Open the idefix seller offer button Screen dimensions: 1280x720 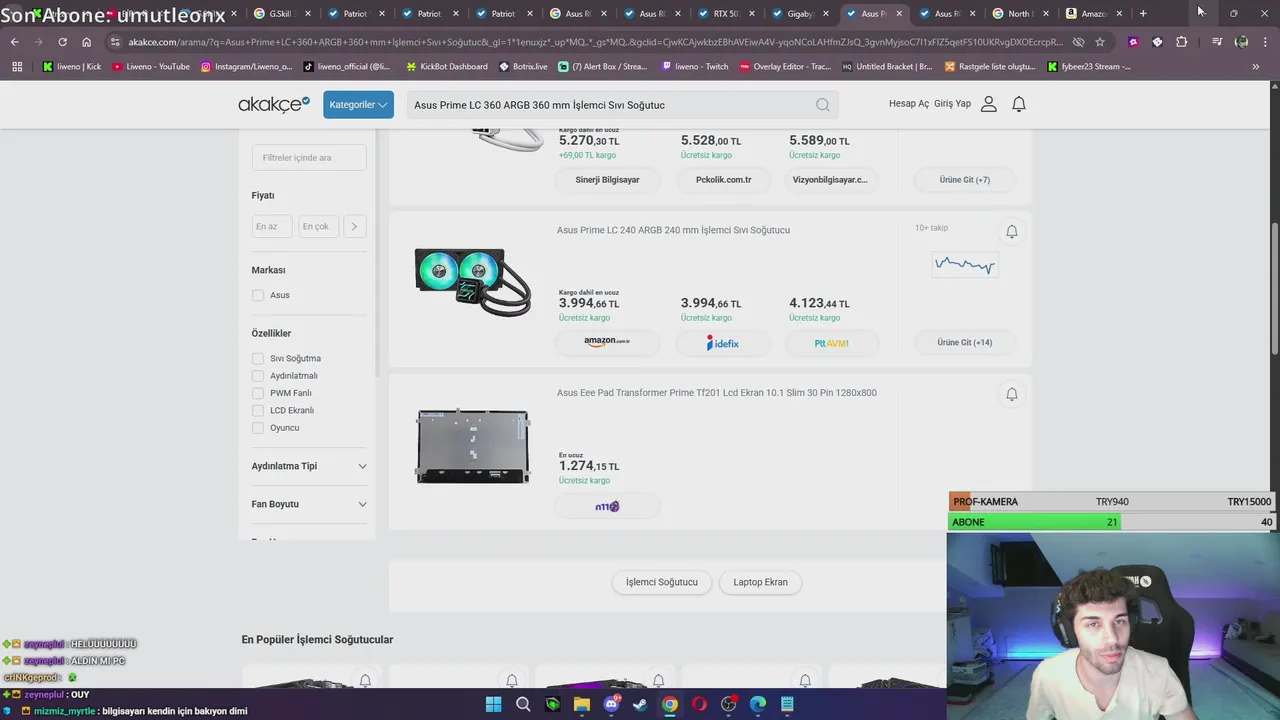723,343
